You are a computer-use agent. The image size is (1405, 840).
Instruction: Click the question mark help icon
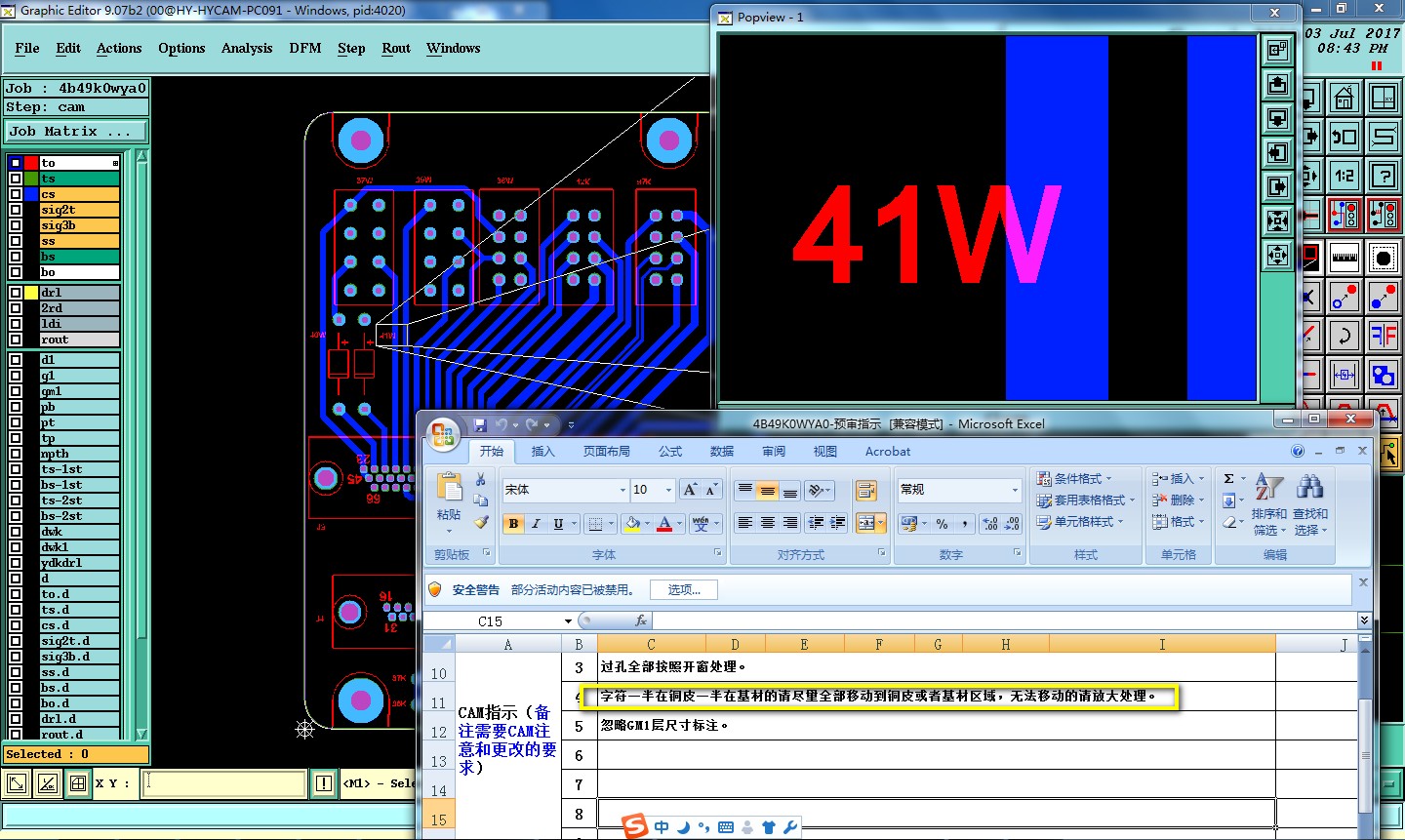pos(1384,176)
